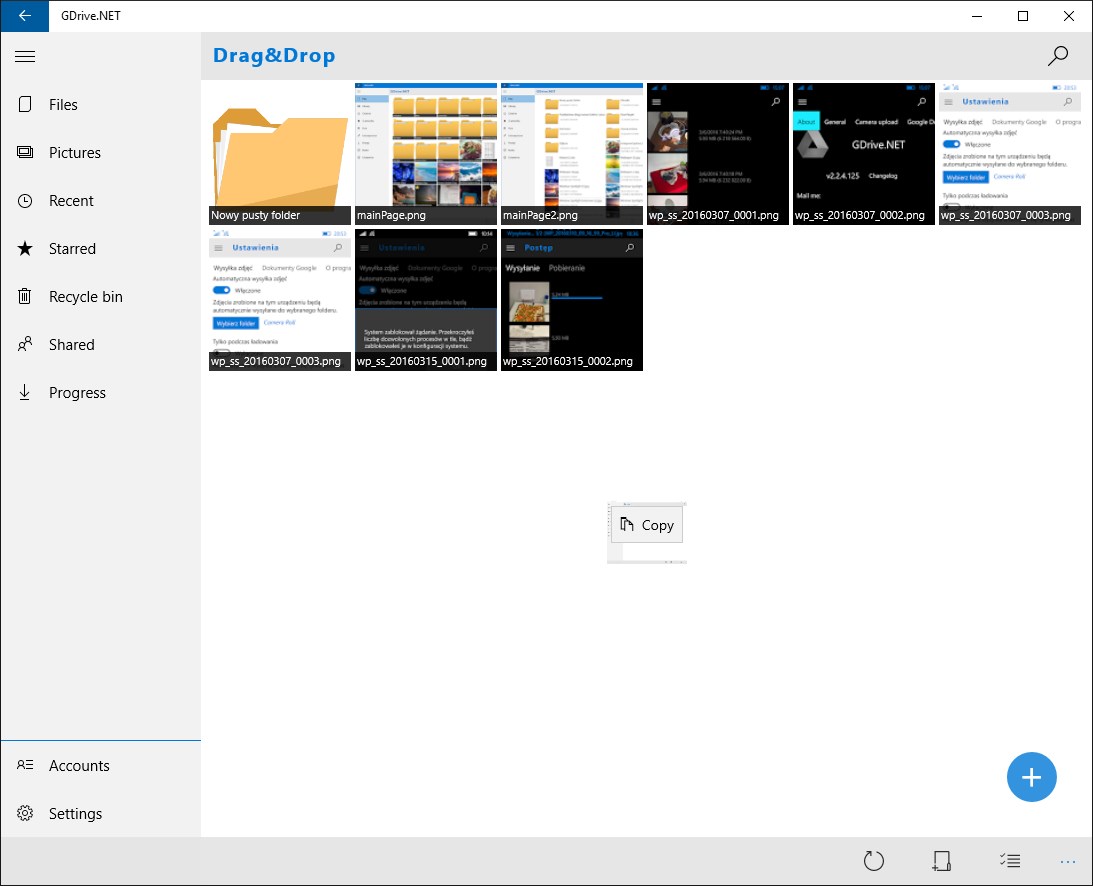1093x886 pixels.
Task: Open the Recycle bin
Action: [87, 296]
